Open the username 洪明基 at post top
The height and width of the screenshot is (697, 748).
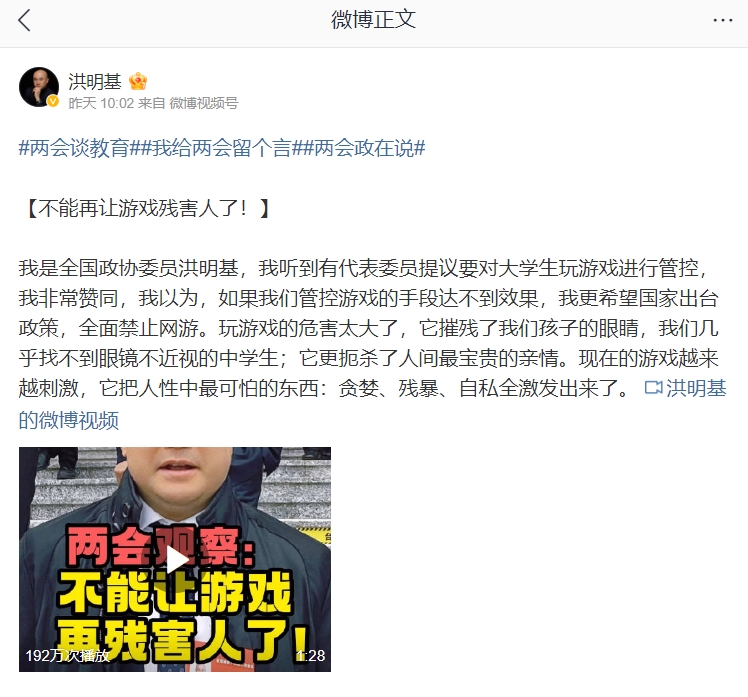(95, 81)
